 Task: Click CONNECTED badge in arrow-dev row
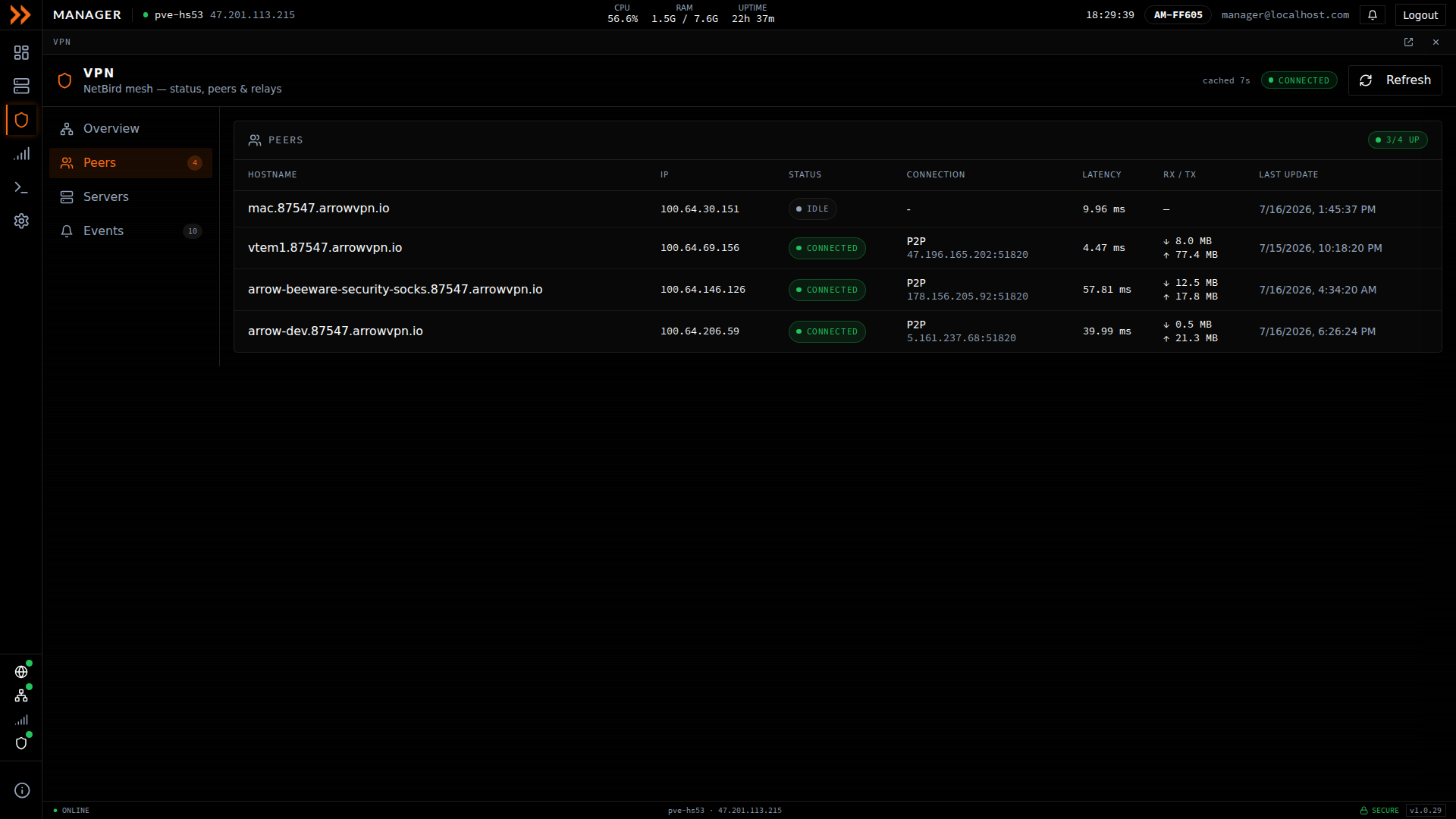pyautogui.click(x=827, y=332)
